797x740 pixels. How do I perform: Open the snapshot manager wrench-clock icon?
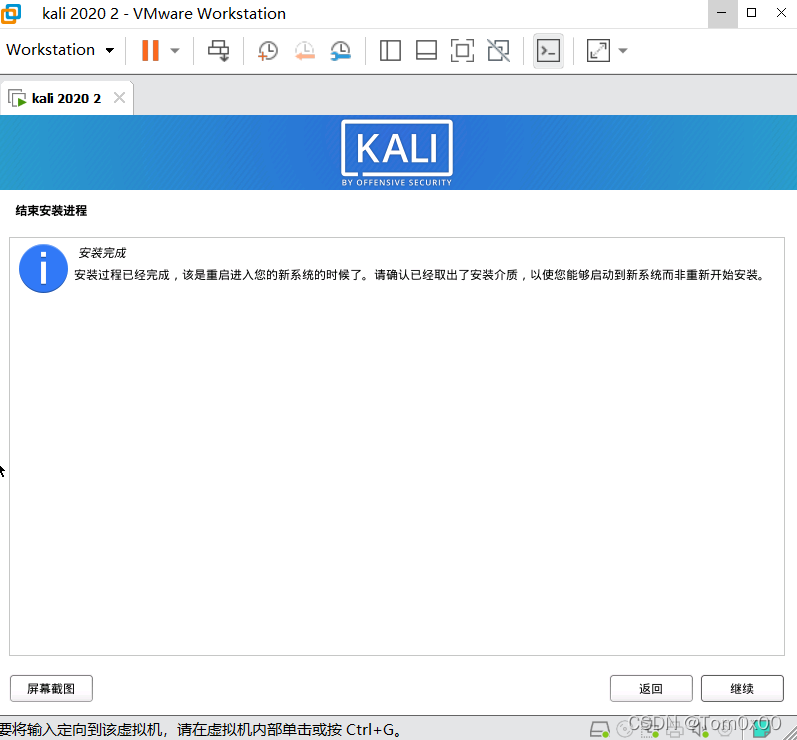pyautogui.click(x=341, y=50)
